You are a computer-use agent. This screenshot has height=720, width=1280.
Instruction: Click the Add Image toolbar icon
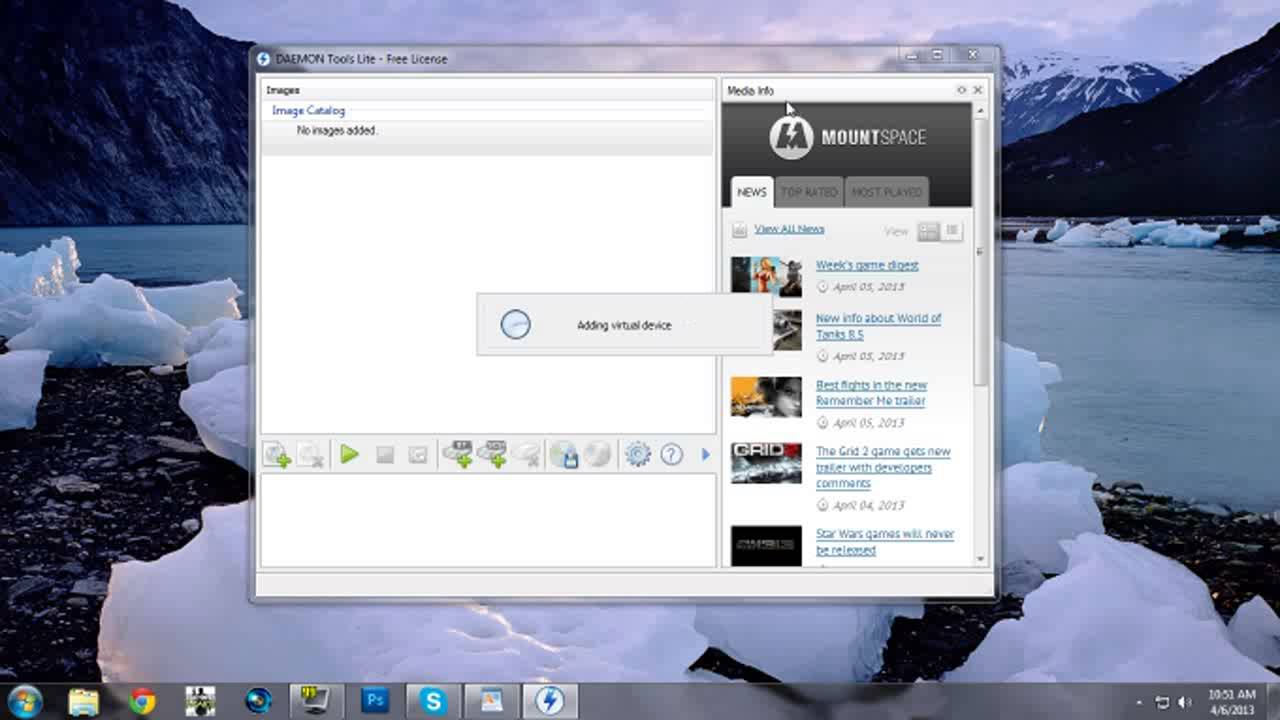(277, 455)
